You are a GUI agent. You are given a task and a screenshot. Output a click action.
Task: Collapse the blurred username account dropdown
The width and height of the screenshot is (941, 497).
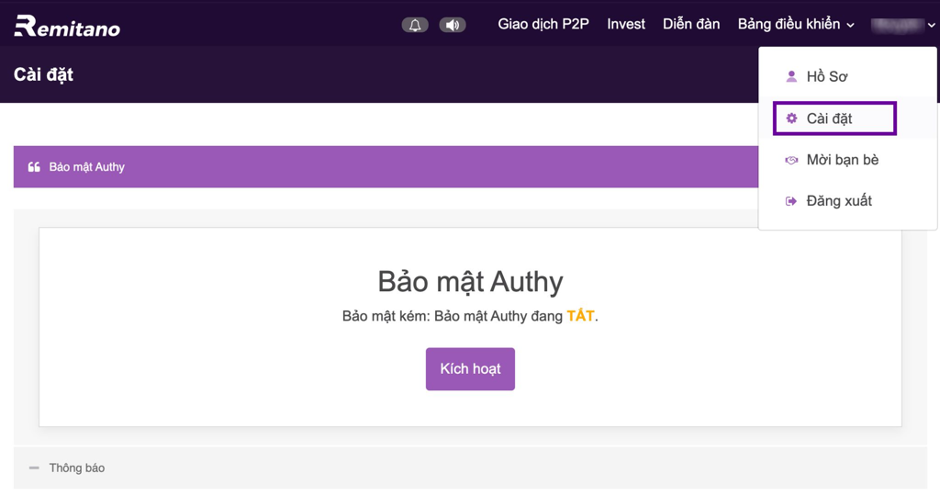[x=902, y=24]
